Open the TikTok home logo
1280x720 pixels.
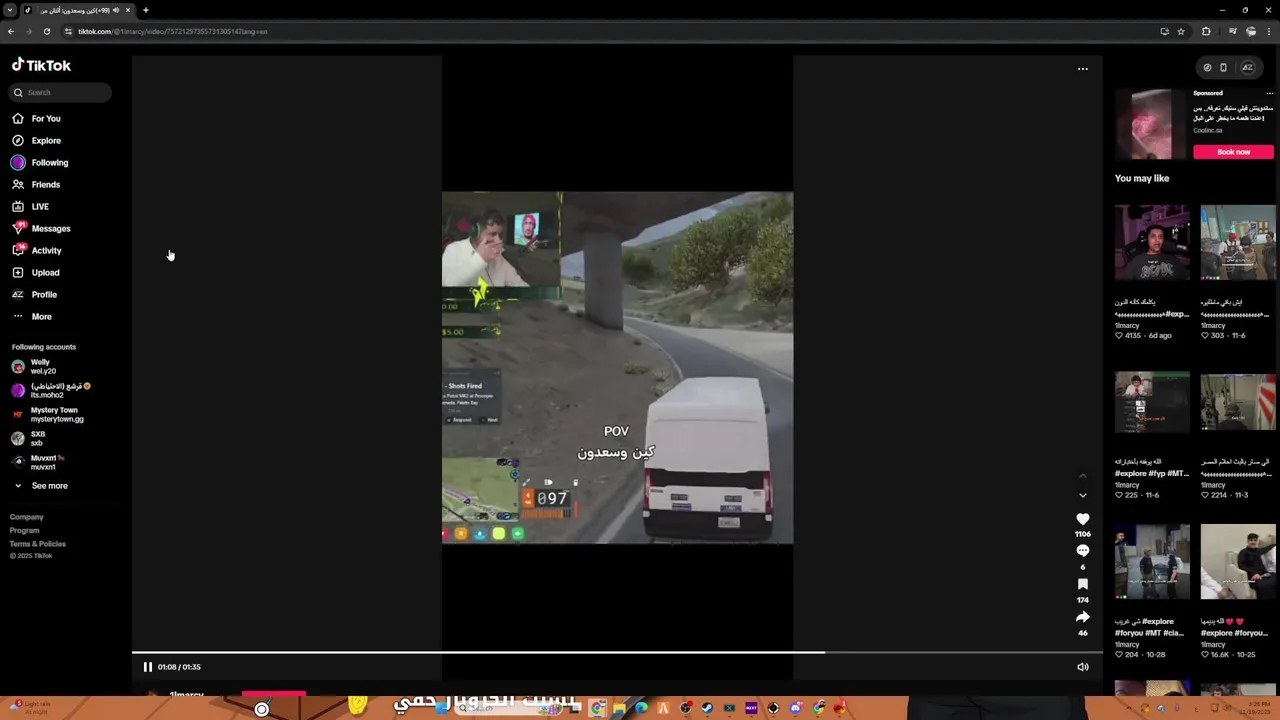[x=41, y=65]
